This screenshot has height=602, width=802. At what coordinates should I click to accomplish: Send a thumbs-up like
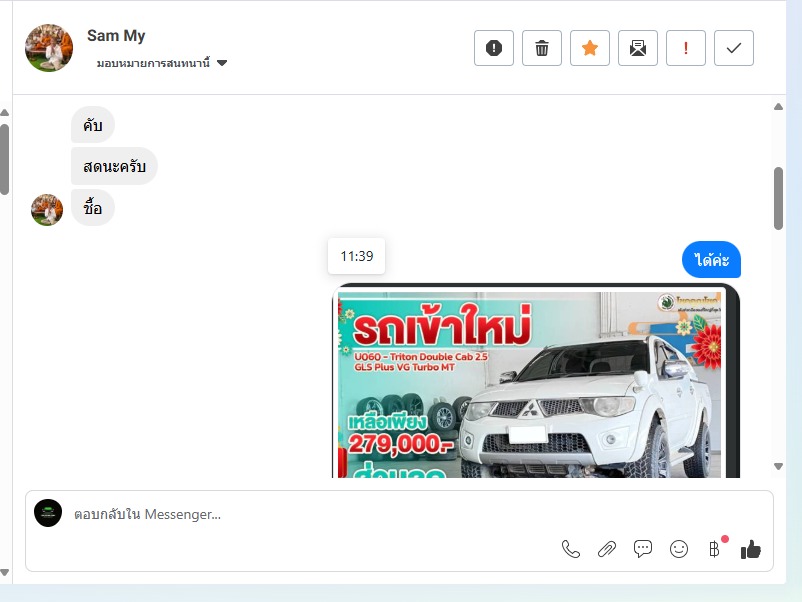click(x=750, y=549)
